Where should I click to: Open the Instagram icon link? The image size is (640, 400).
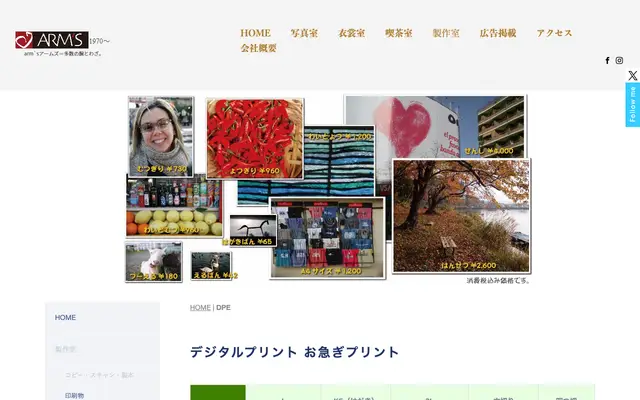619,60
